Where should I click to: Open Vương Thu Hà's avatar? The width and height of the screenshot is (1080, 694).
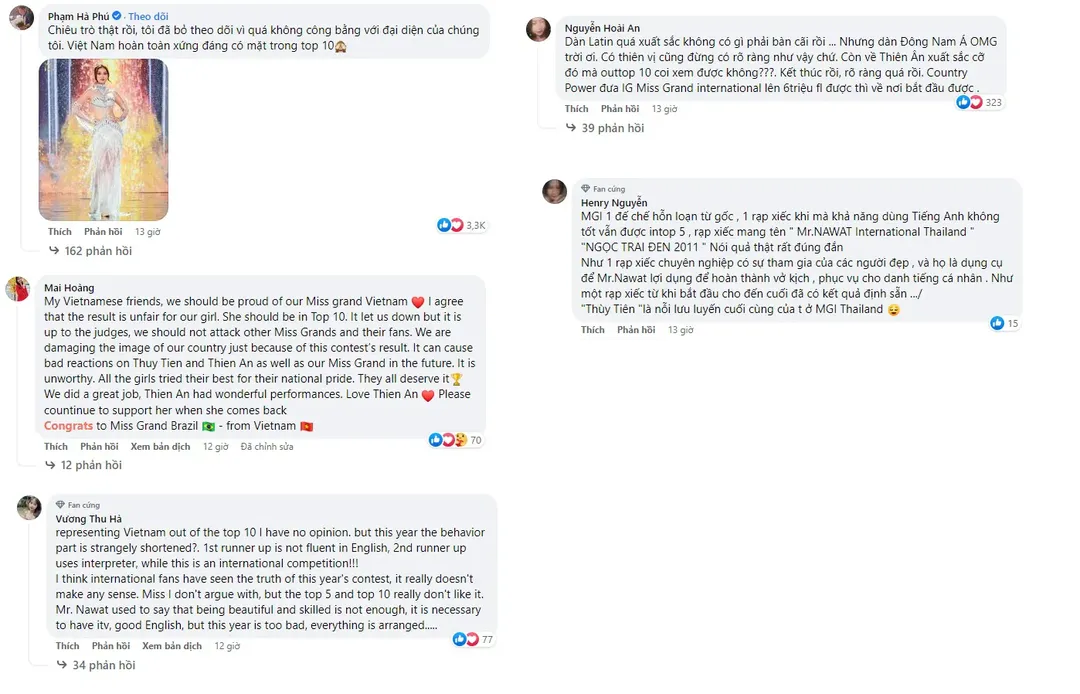coord(29,507)
